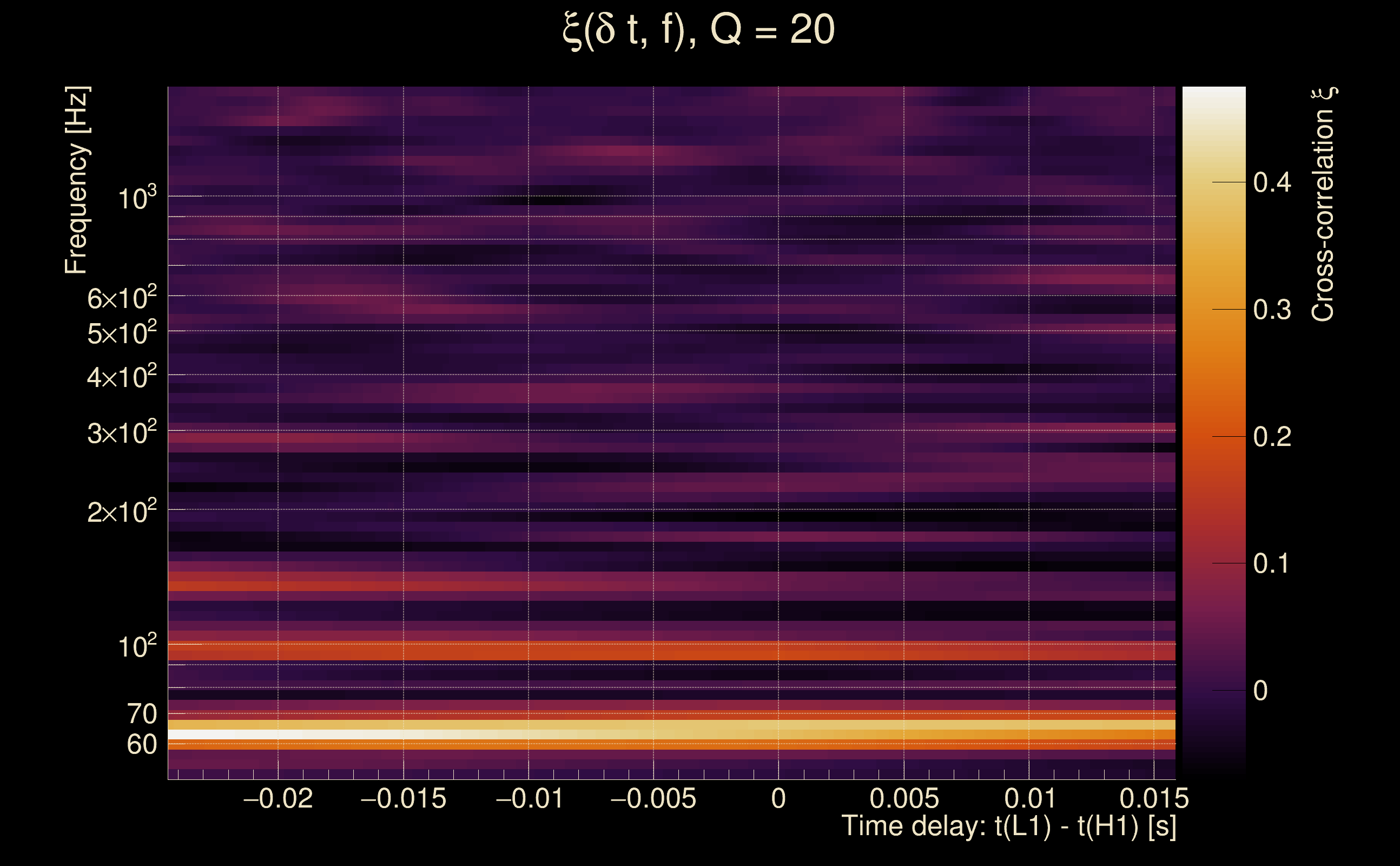
Task: Click the Cross-correlation ξ colorbar label
Action: click(x=1323, y=205)
